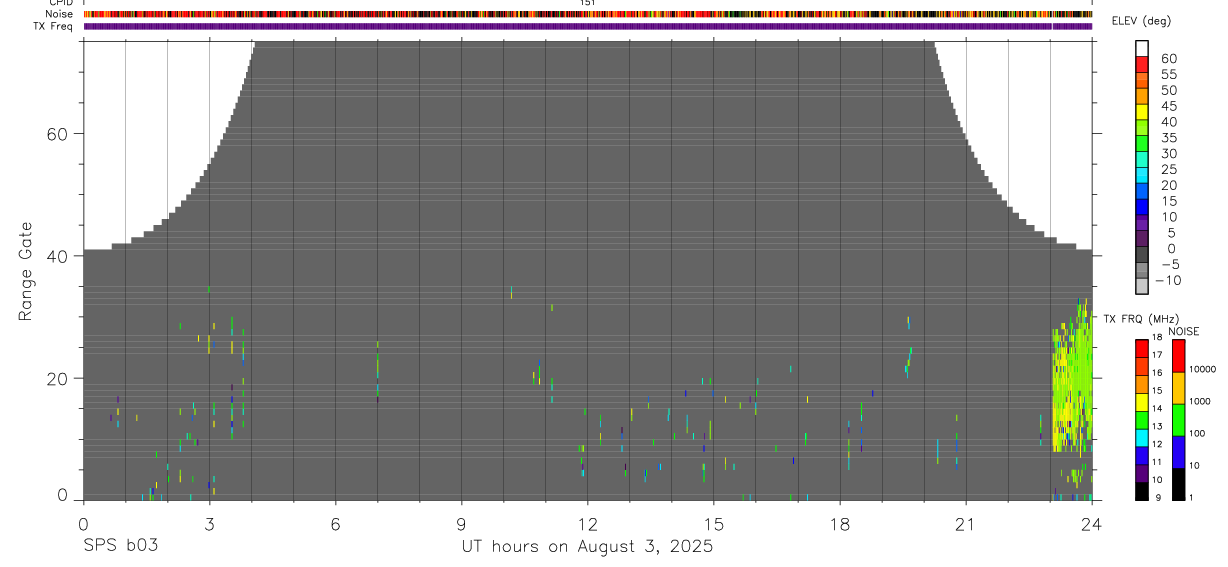Click the 'NOISE' legend title
The image size is (1228, 567).
[x=1183, y=331]
